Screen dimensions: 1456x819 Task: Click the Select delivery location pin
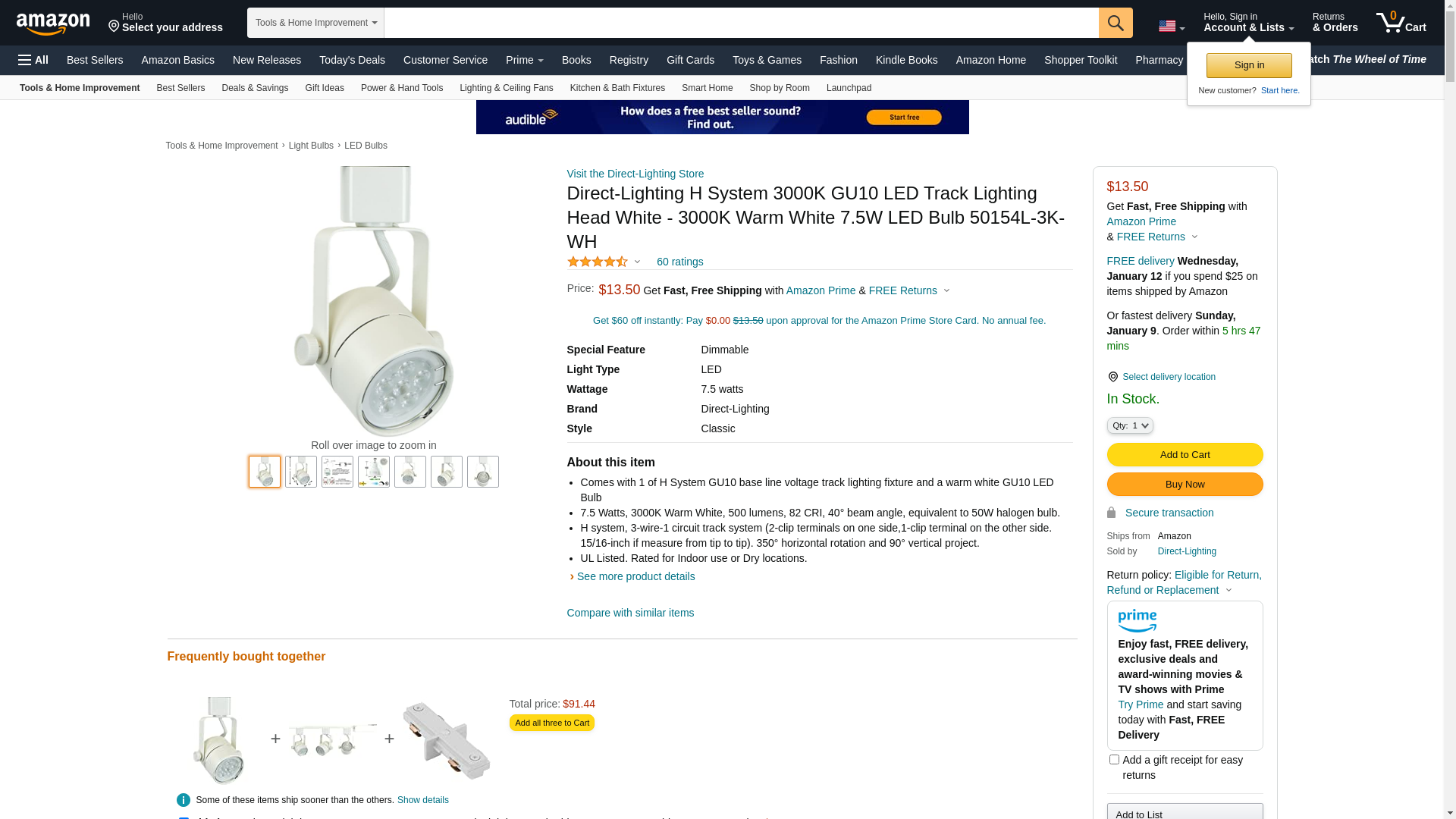pyautogui.click(x=1112, y=377)
